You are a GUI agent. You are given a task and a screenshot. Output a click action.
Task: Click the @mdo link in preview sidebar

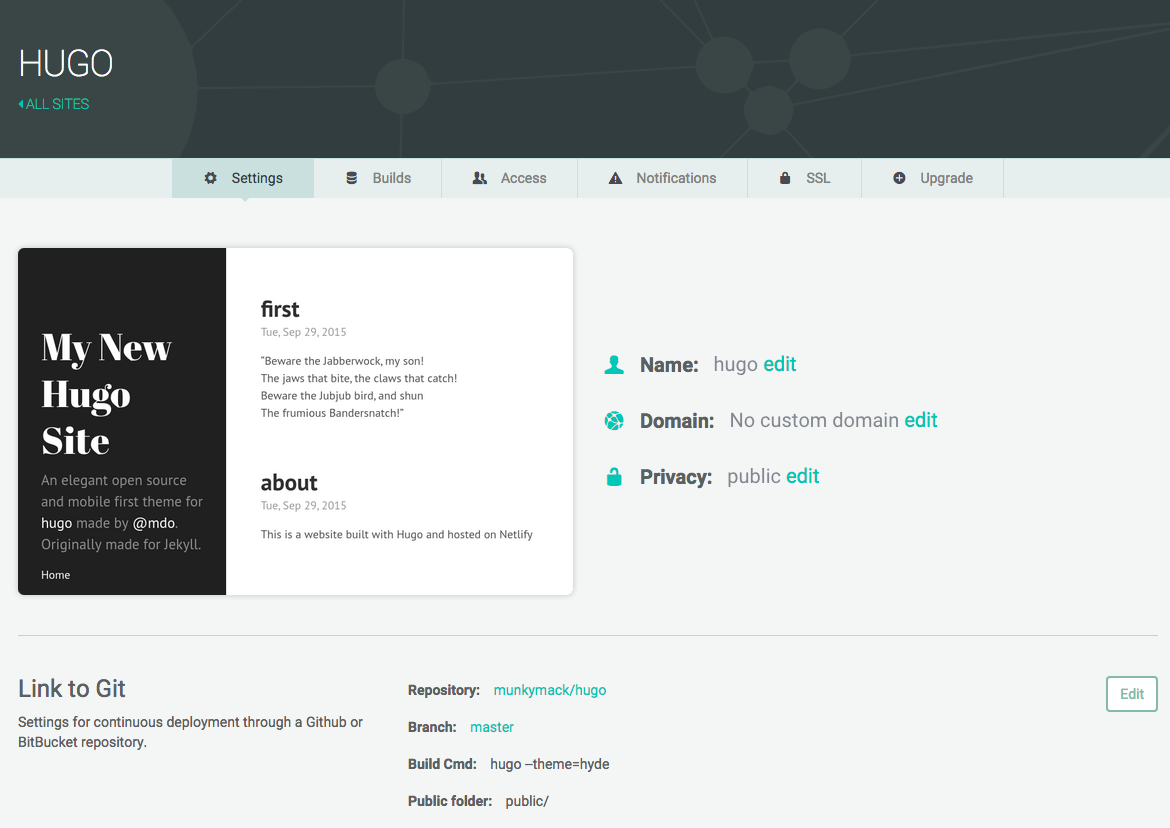[x=154, y=523]
